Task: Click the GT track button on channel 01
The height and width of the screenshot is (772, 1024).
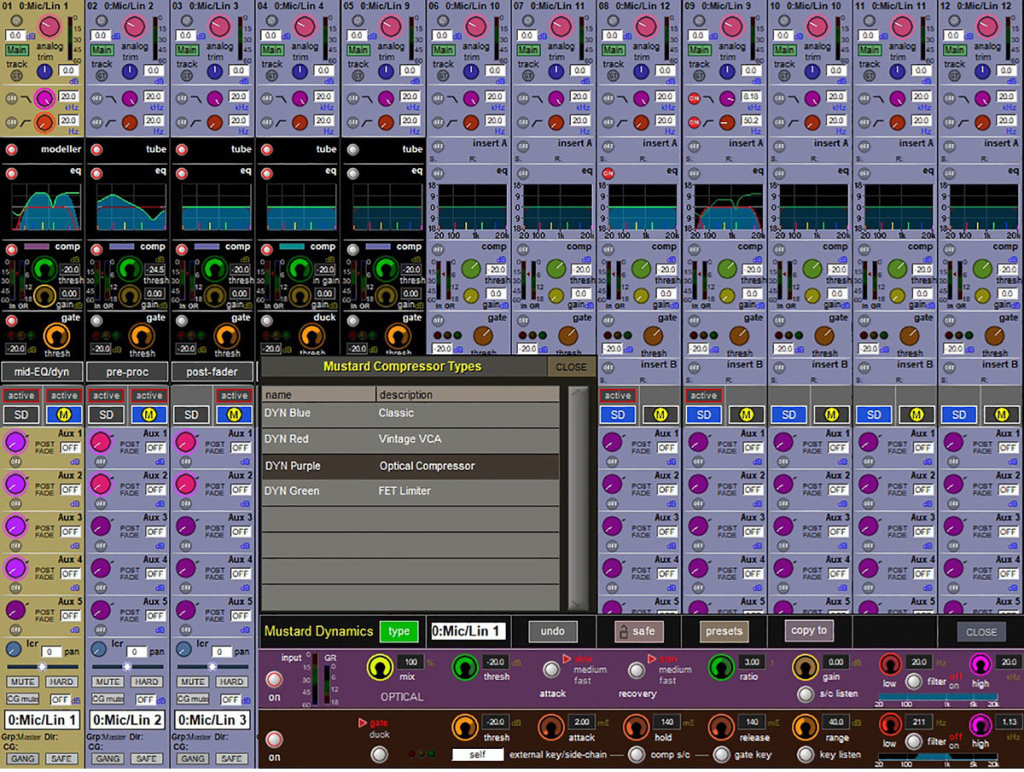Action: (16, 76)
